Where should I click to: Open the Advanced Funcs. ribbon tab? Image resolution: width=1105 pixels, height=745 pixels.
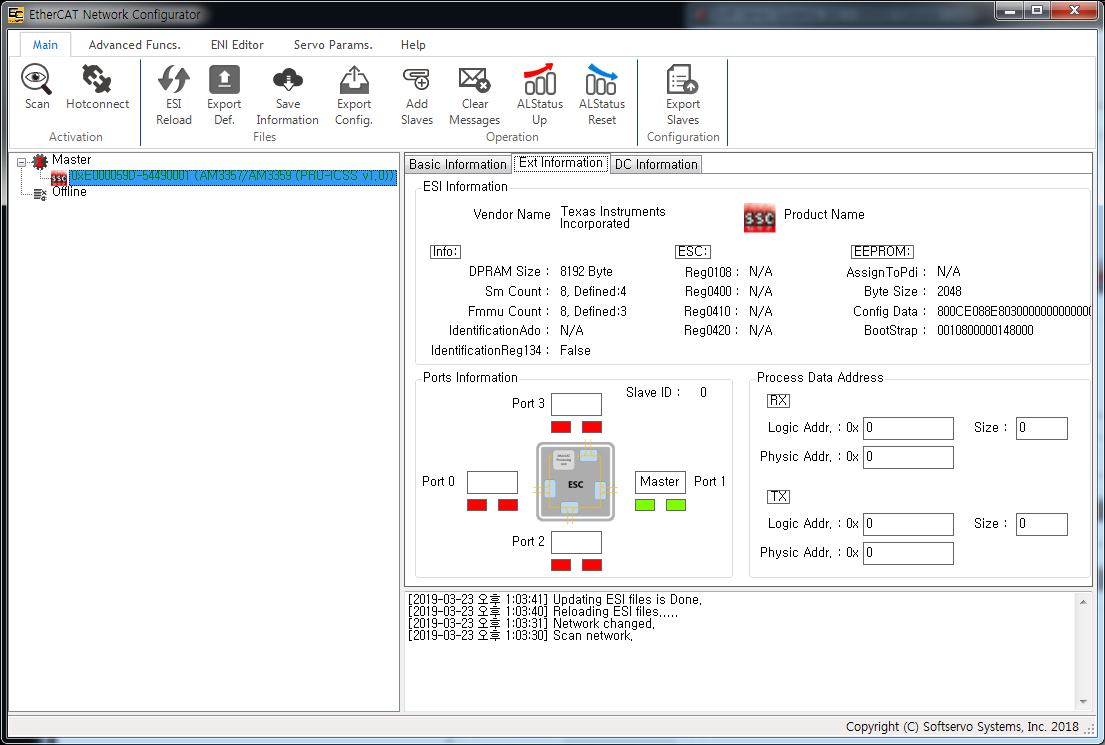click(x=134, y=45)
